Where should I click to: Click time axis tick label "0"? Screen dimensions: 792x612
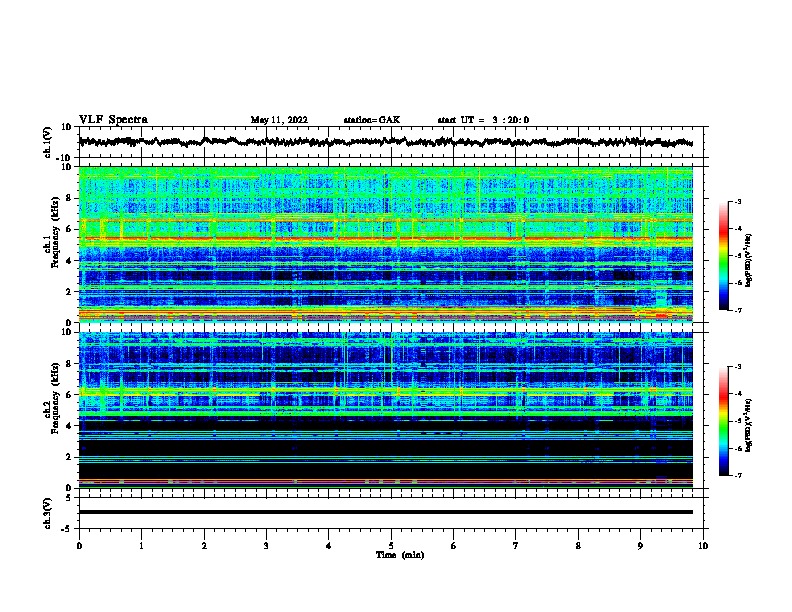tap(79, 545)
